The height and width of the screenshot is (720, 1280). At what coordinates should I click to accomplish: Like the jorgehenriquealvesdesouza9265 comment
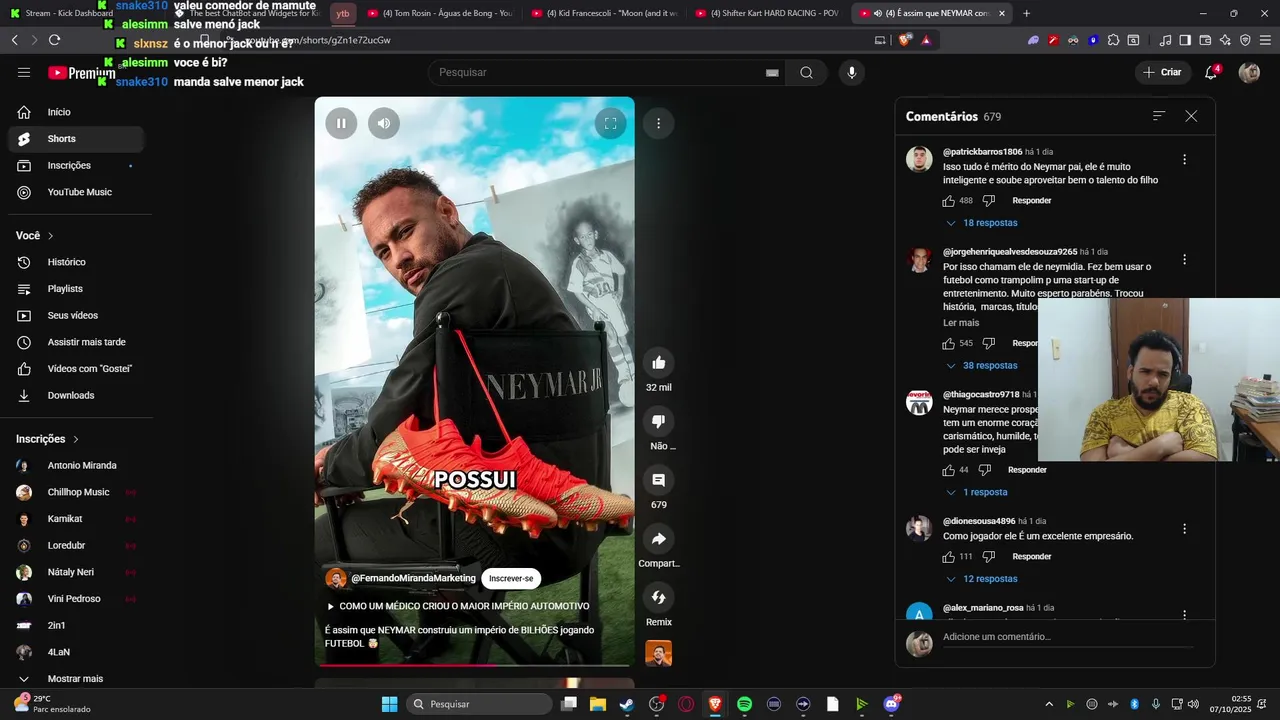tap(949, 344)
